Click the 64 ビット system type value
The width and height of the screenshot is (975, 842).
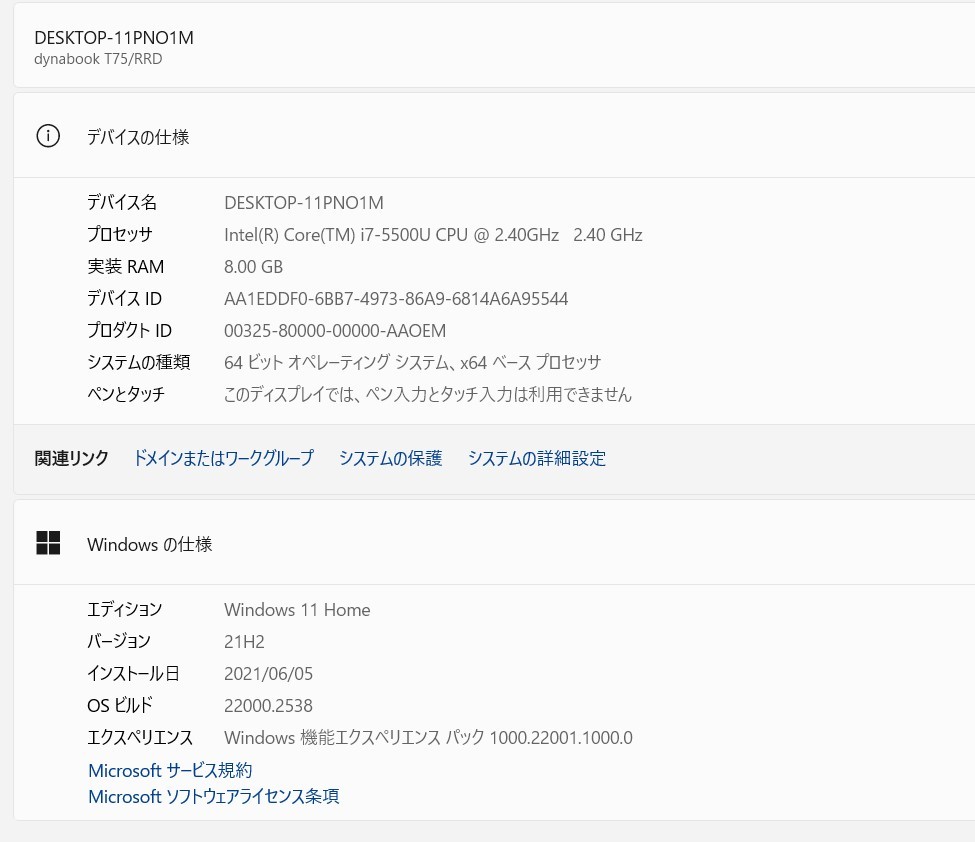(412, 362)
